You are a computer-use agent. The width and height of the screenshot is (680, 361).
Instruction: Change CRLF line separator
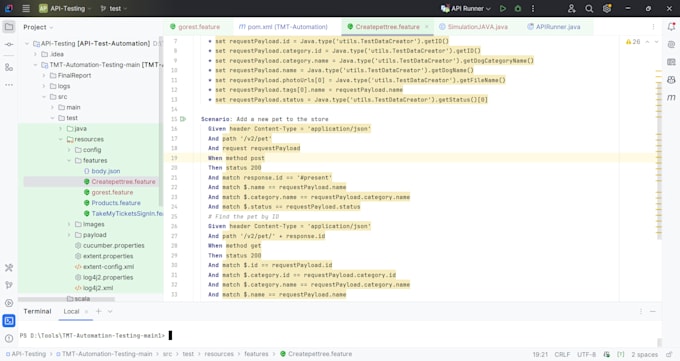pos(562,354)
